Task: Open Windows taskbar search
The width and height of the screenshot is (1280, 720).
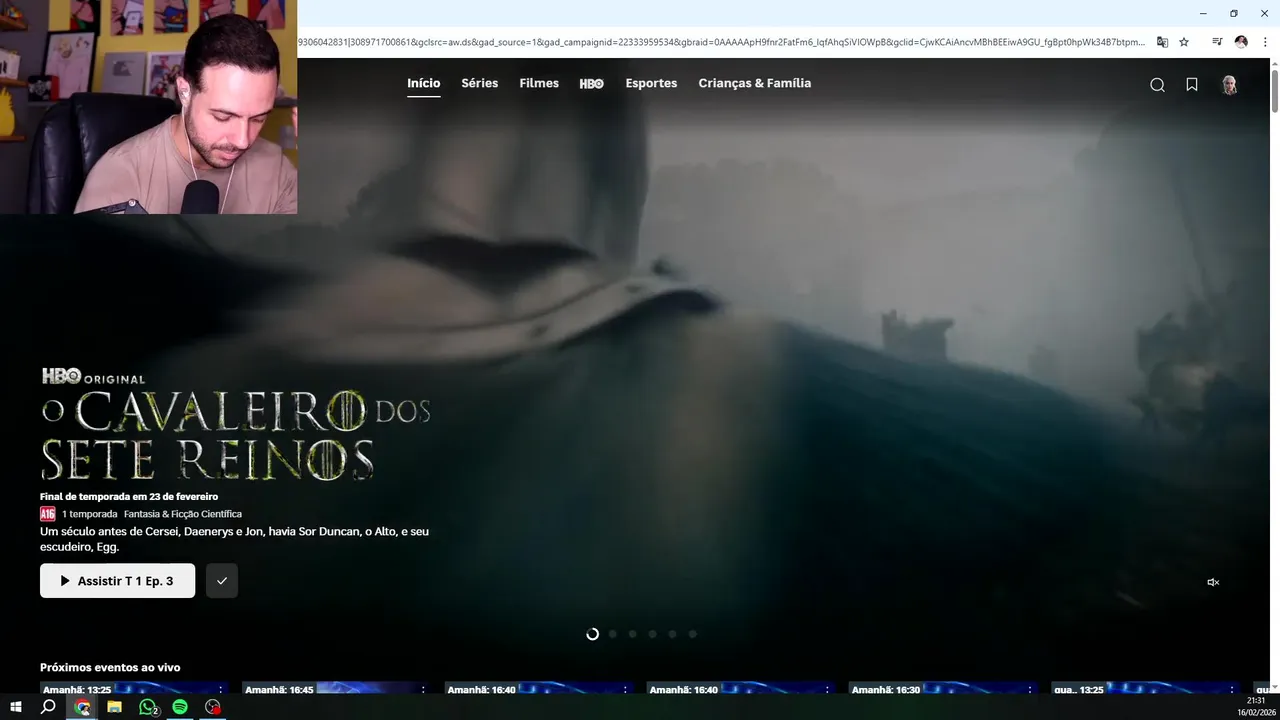Action: 48,707
